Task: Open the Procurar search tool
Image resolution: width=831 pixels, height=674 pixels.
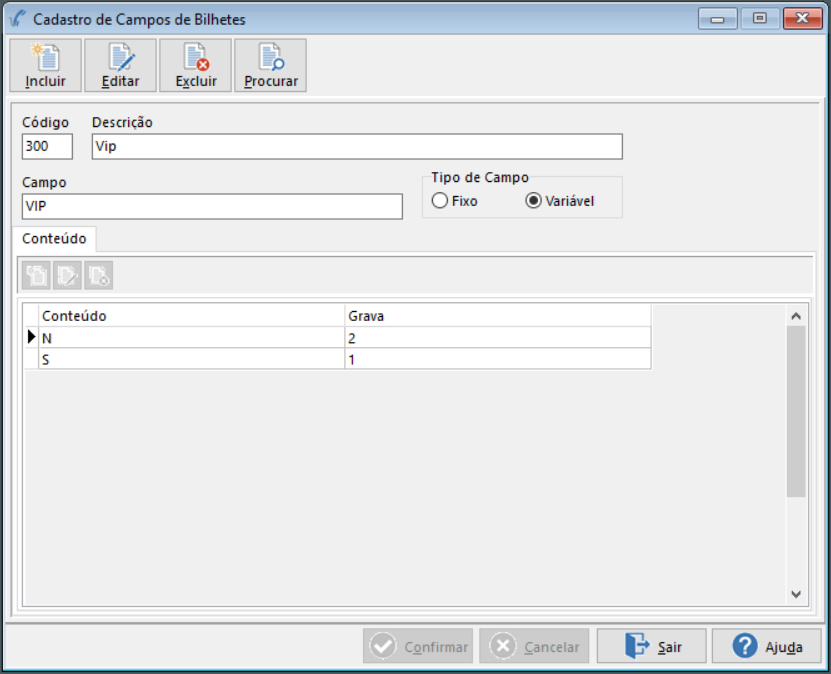Action: [x=271, y=66]
